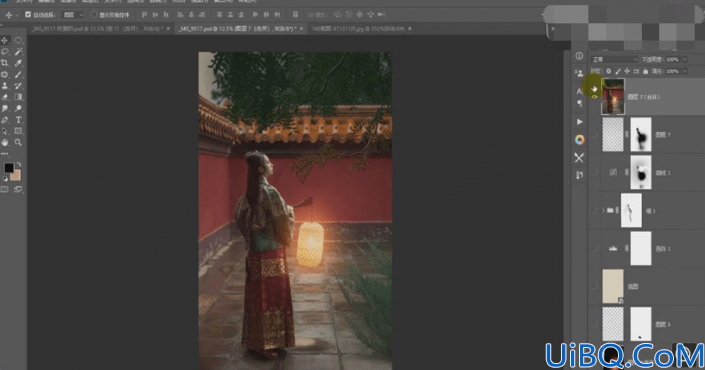Image resolution: width=705 pixels, height=370 pixels.
Task: Click the black foreground color swatch
Action: point(9,168)
